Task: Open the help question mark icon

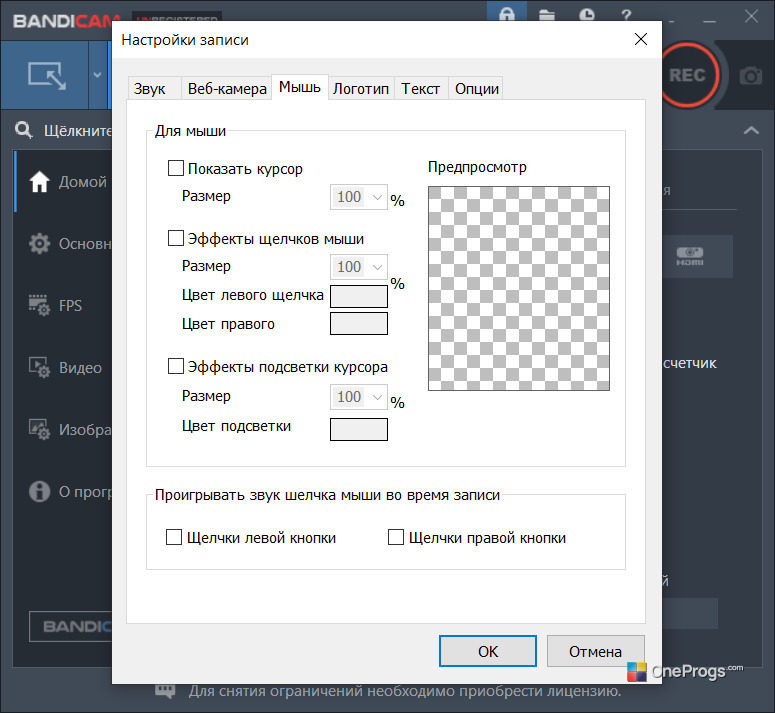Action: pos(626,15)
